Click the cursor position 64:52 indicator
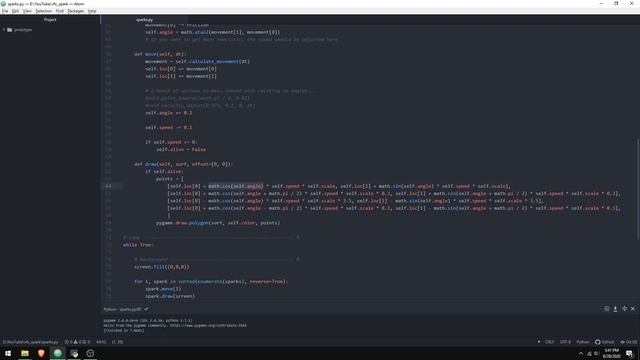The image size is (640, 360). [x=101, y=342]
